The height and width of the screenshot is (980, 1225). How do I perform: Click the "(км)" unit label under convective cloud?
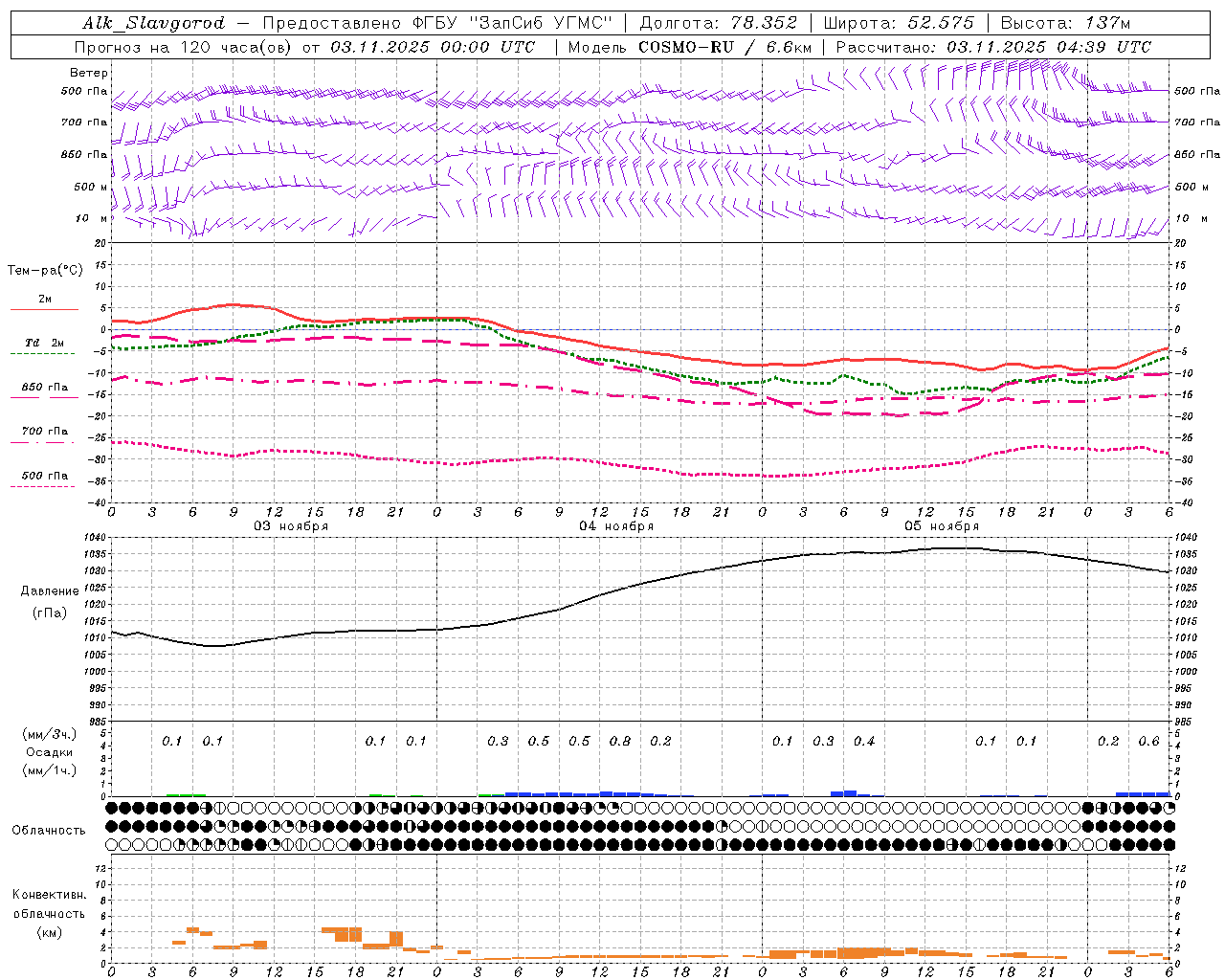click(x=49, y=932)
